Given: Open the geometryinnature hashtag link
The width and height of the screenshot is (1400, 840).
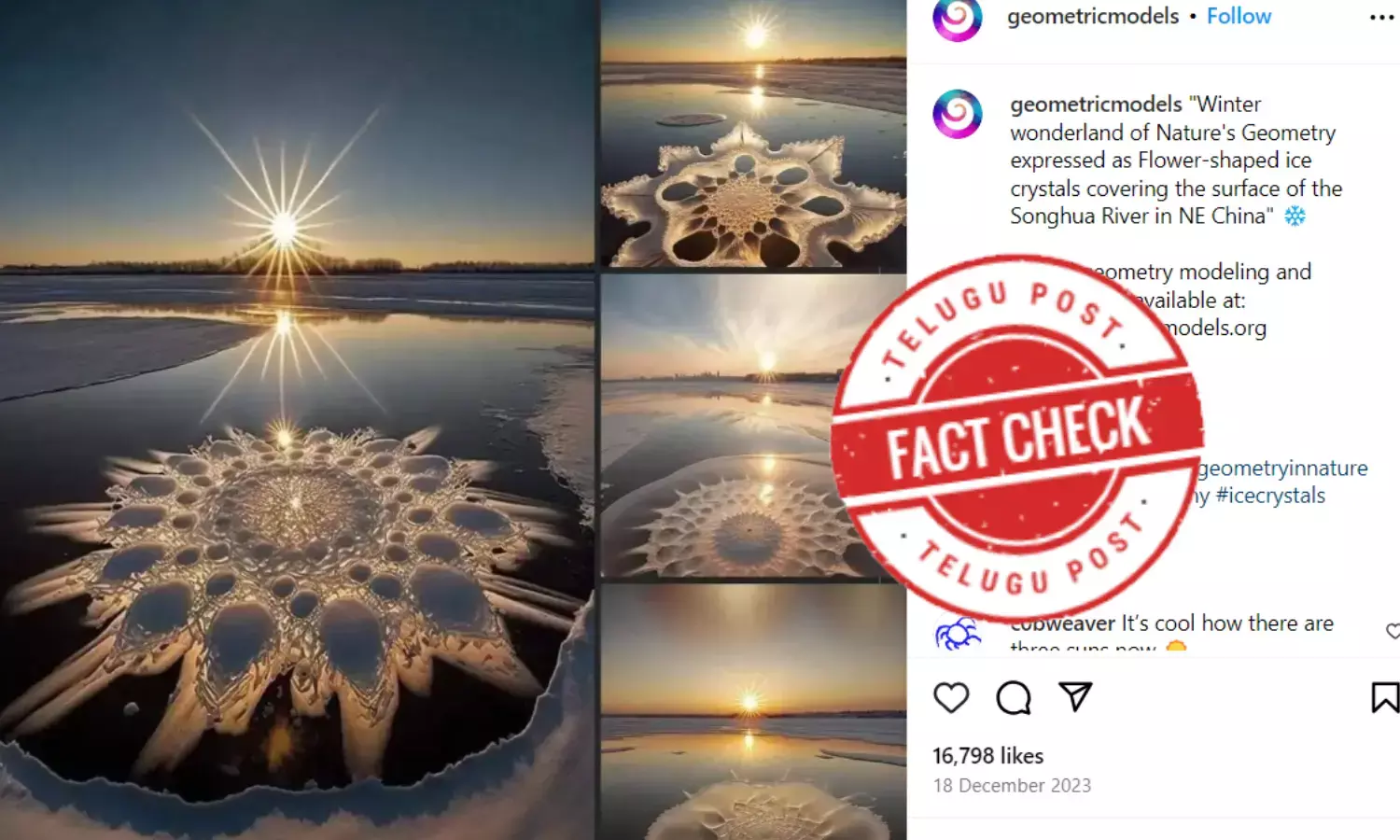Looking at the screenshot, I should click(x=1283, y=468).
